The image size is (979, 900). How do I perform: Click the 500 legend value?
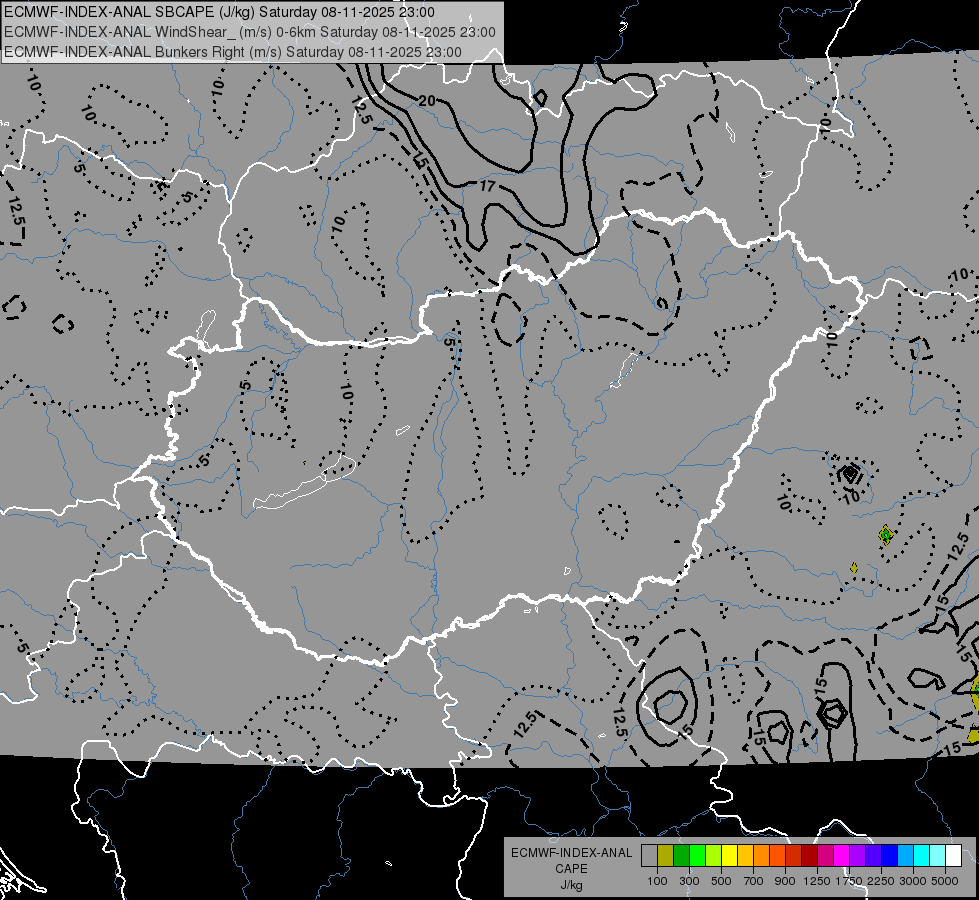(721, 881)
